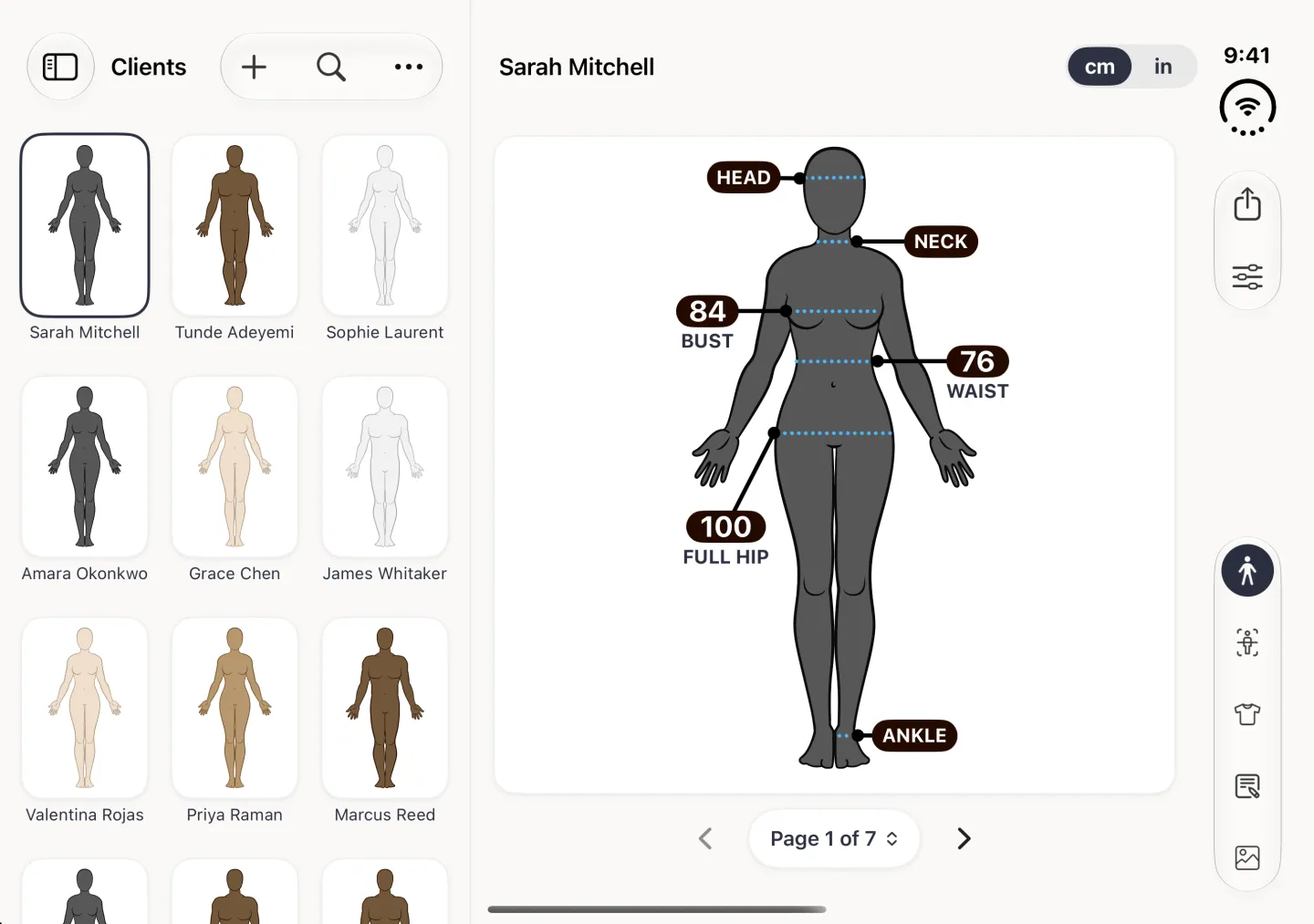1314x924 pixels.
Task: Edit the waist value 76
Action: coord(977,361)
